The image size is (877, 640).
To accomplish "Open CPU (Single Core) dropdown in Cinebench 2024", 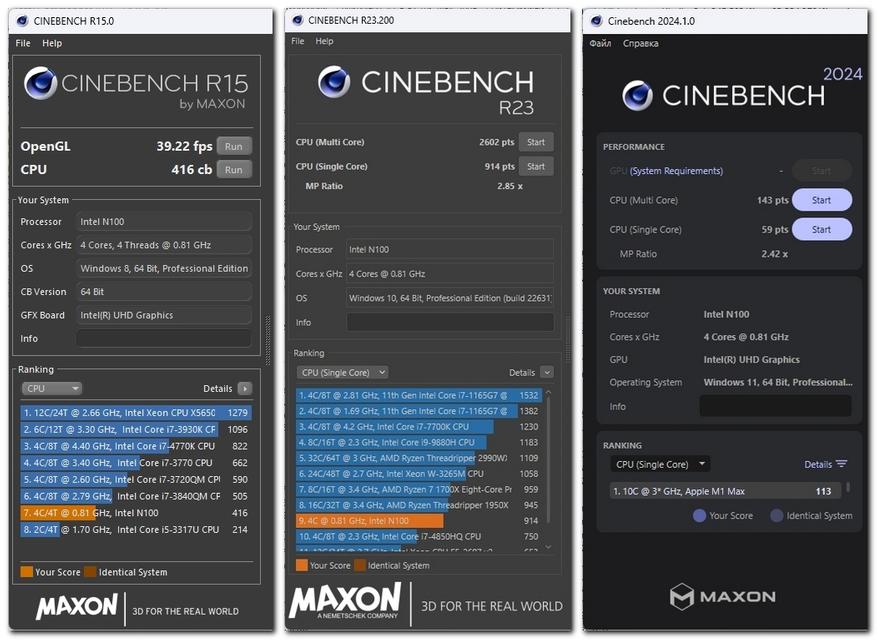I will (660, 464).
